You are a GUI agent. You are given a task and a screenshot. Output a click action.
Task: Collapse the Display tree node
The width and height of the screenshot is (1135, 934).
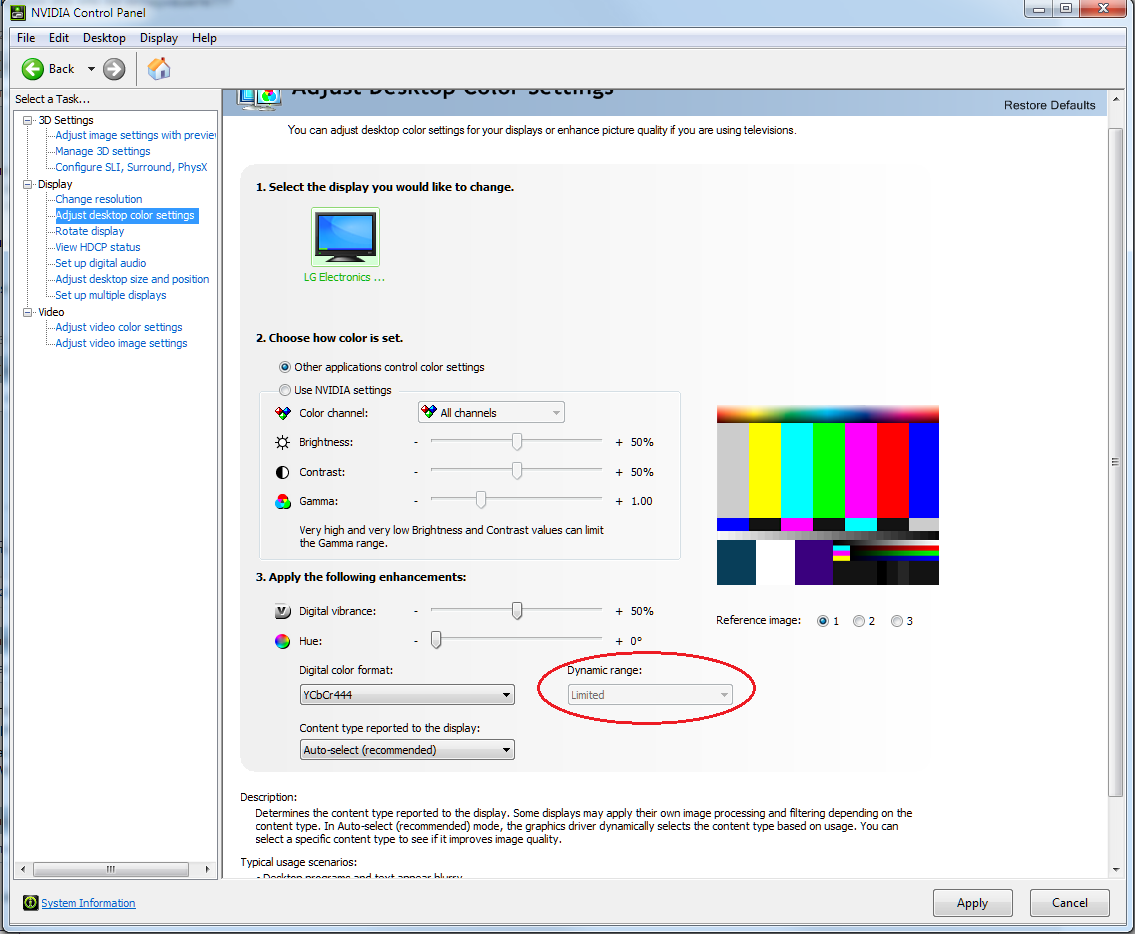coord(28,185)
